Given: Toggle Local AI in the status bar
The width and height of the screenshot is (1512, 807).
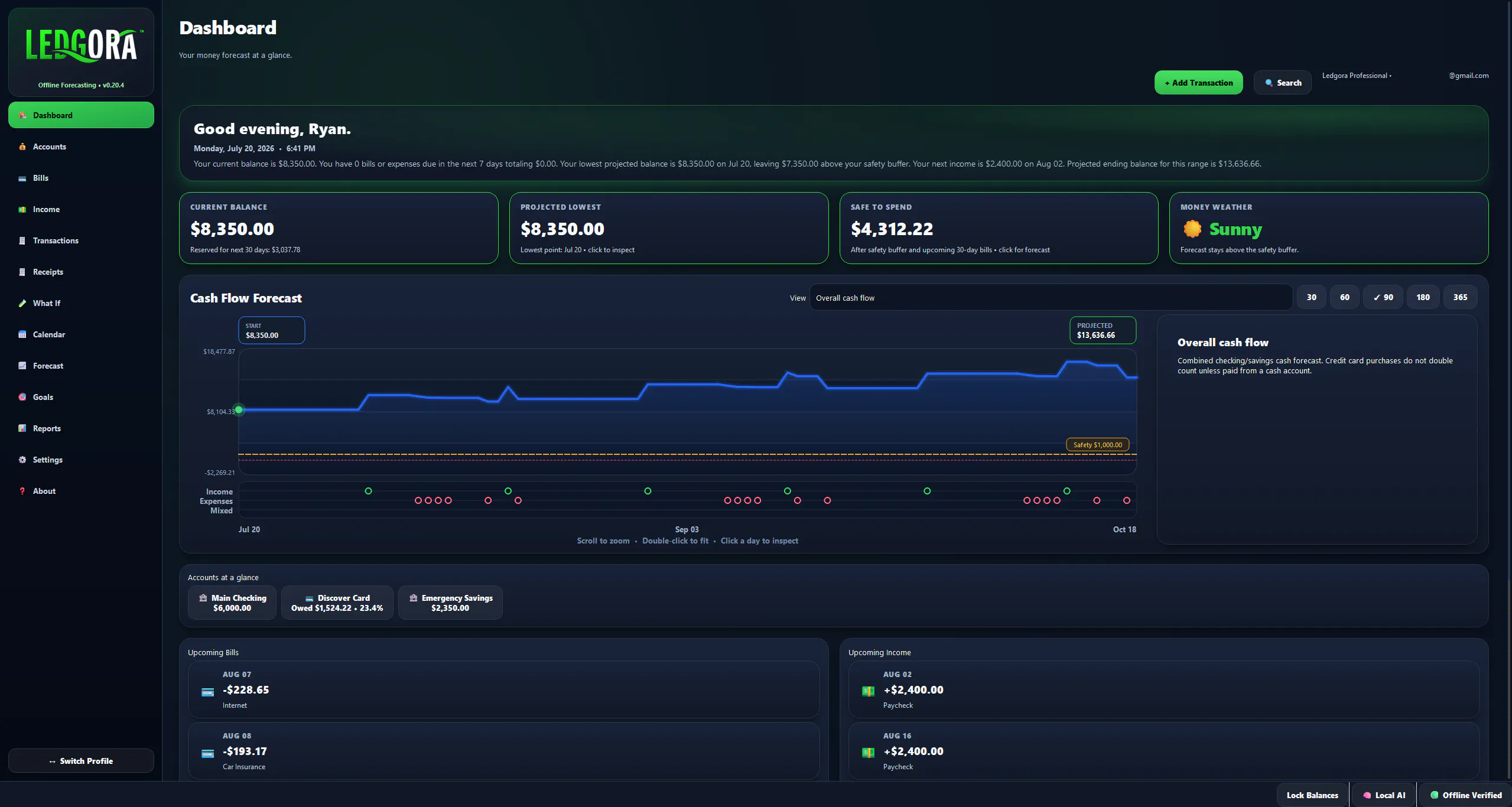Looking at the screenshot, I should coord(1384,795).
